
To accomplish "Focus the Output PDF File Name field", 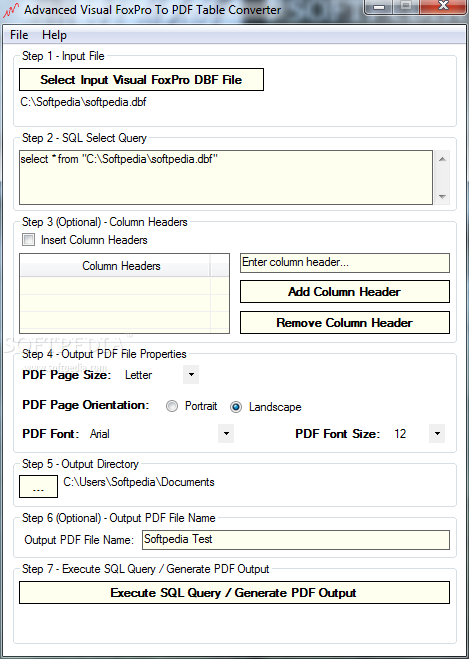I will (296, 540).
